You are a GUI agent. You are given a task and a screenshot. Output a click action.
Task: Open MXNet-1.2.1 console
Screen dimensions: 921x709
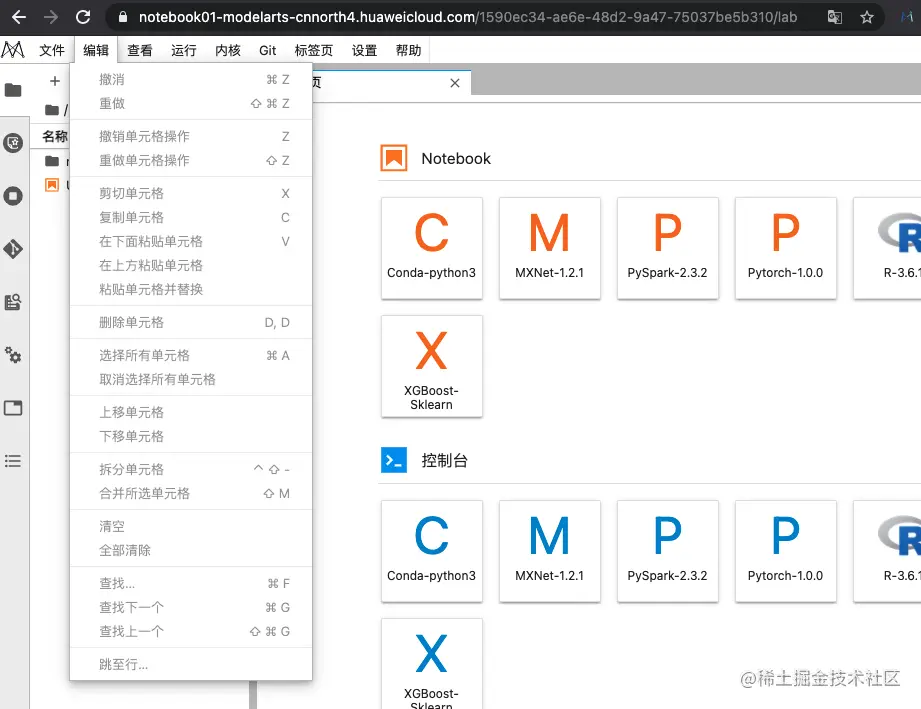(x=550, y=552)
